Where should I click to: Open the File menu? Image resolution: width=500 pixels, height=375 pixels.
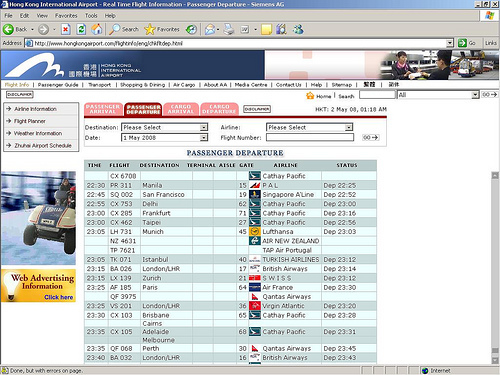pyautogui.click(x=8, y=15)
